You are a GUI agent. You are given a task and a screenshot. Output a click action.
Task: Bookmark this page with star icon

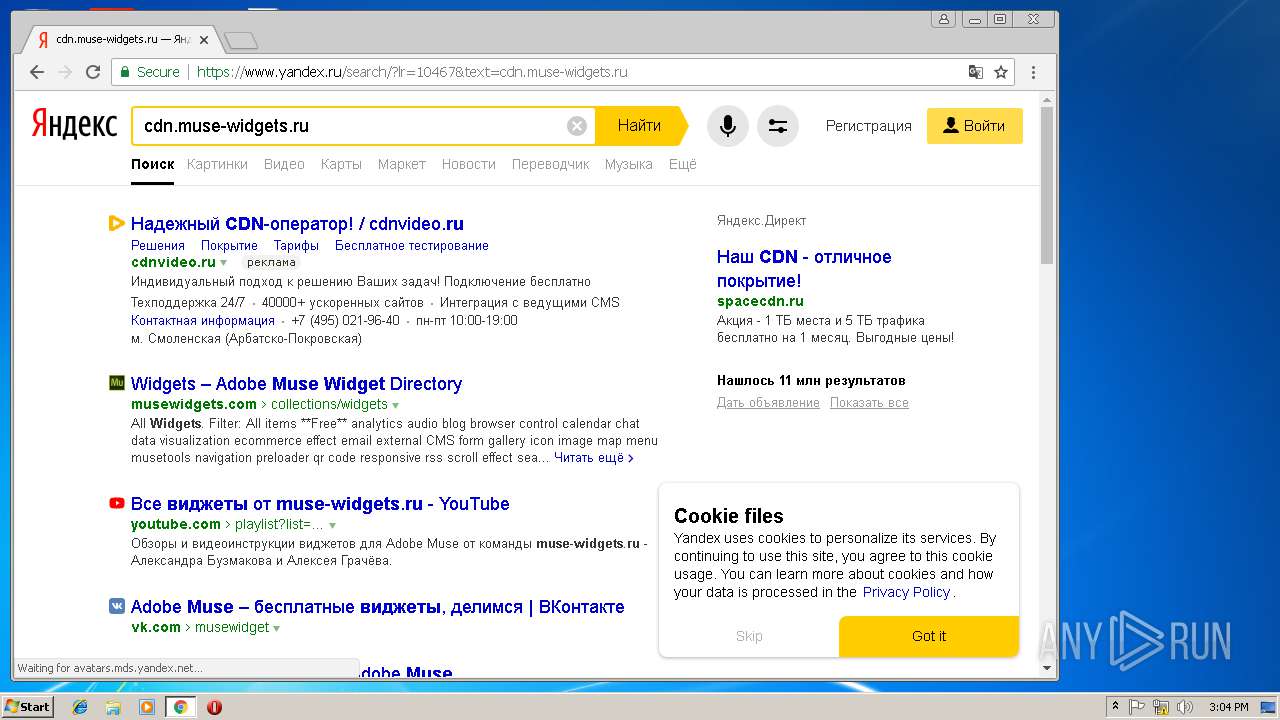coord(1000,72)
